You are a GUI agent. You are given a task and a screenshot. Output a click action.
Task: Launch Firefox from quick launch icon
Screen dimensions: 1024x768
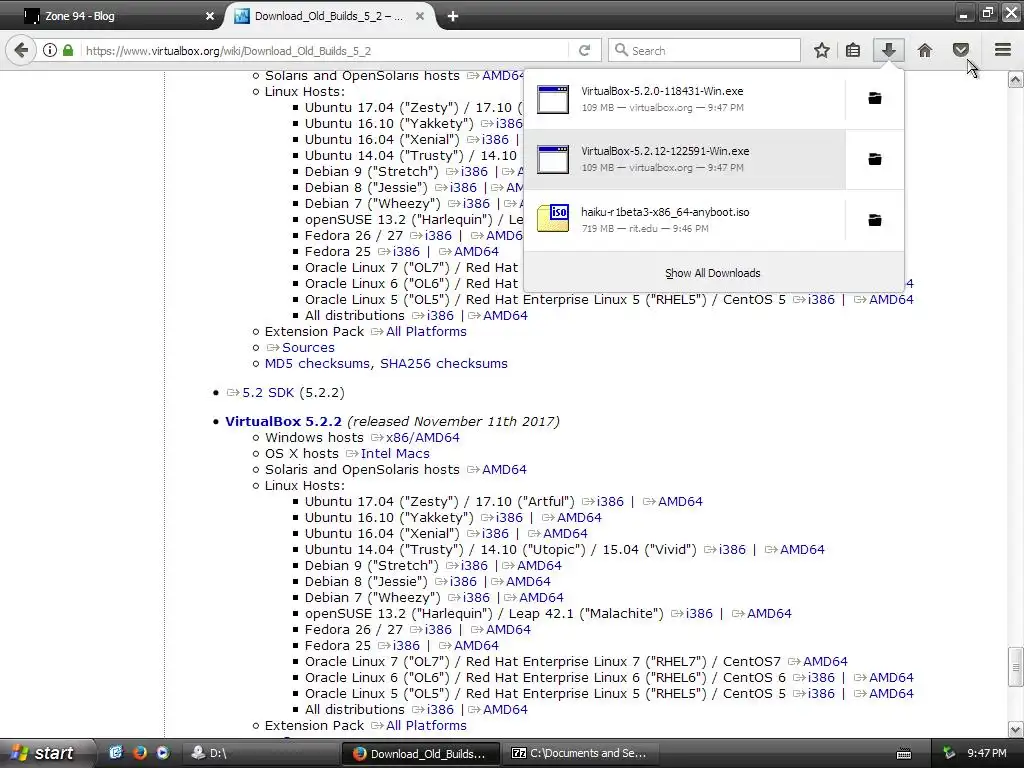[x=139, y=753]
